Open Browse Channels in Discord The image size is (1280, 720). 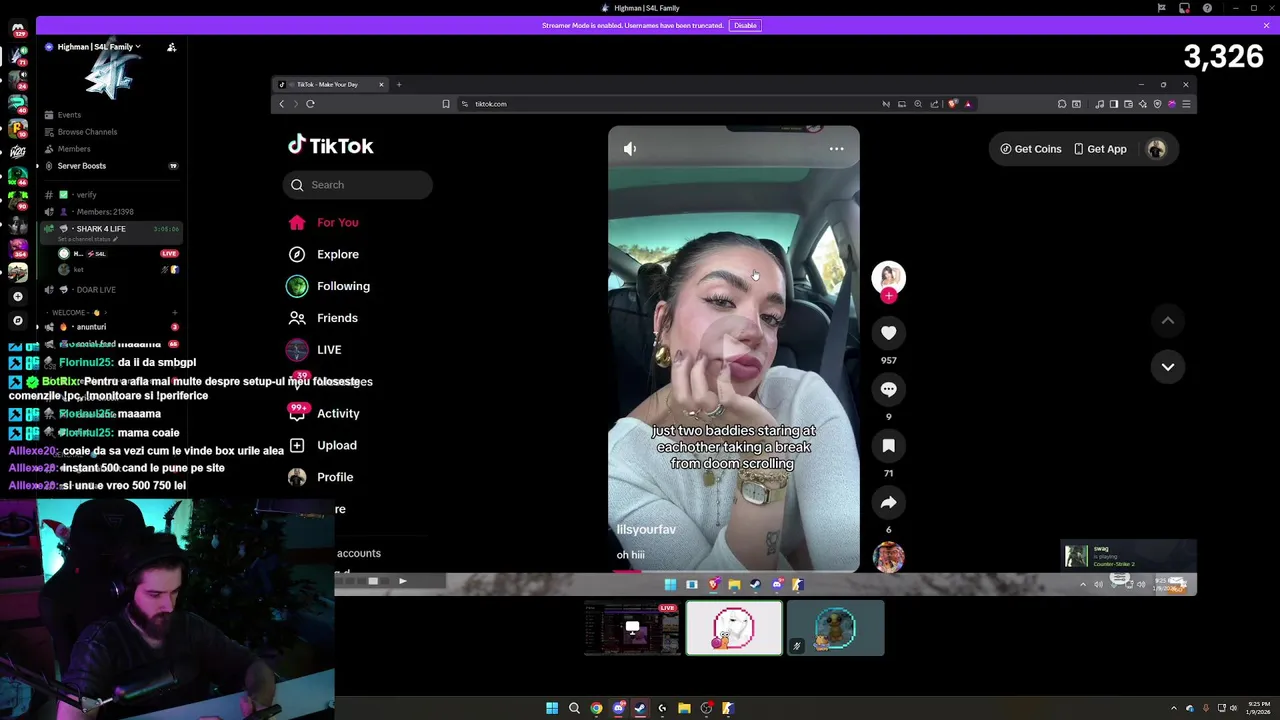[x=87, y=132]
